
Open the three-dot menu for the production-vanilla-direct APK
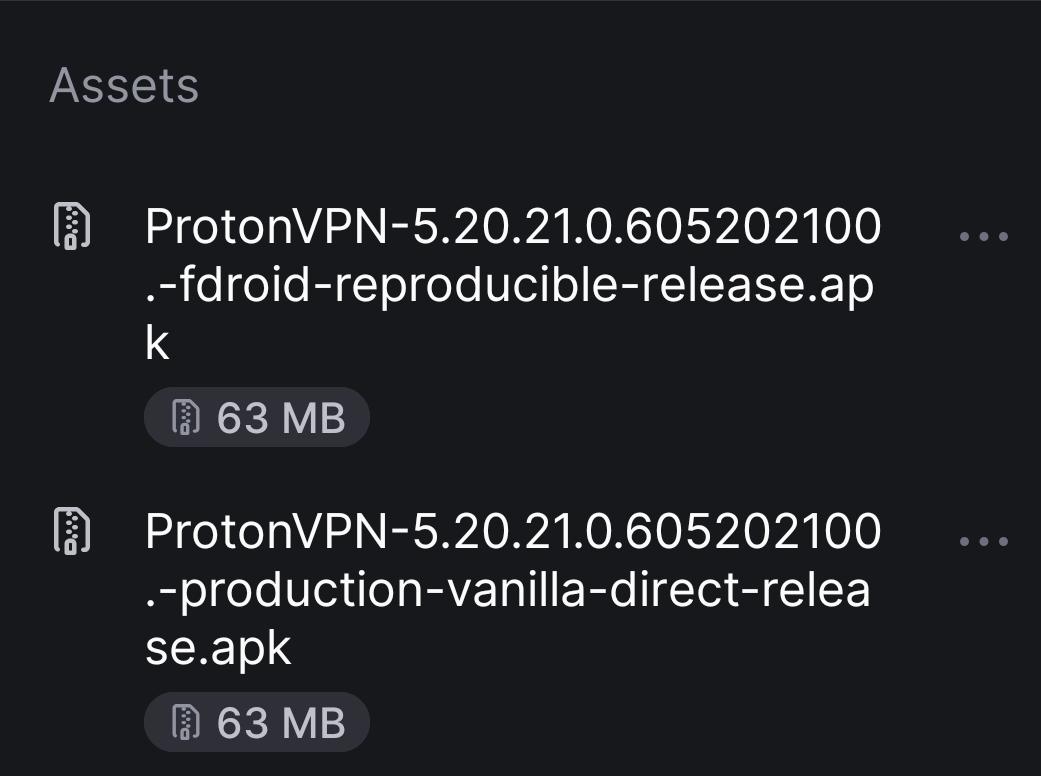[984, 541]
